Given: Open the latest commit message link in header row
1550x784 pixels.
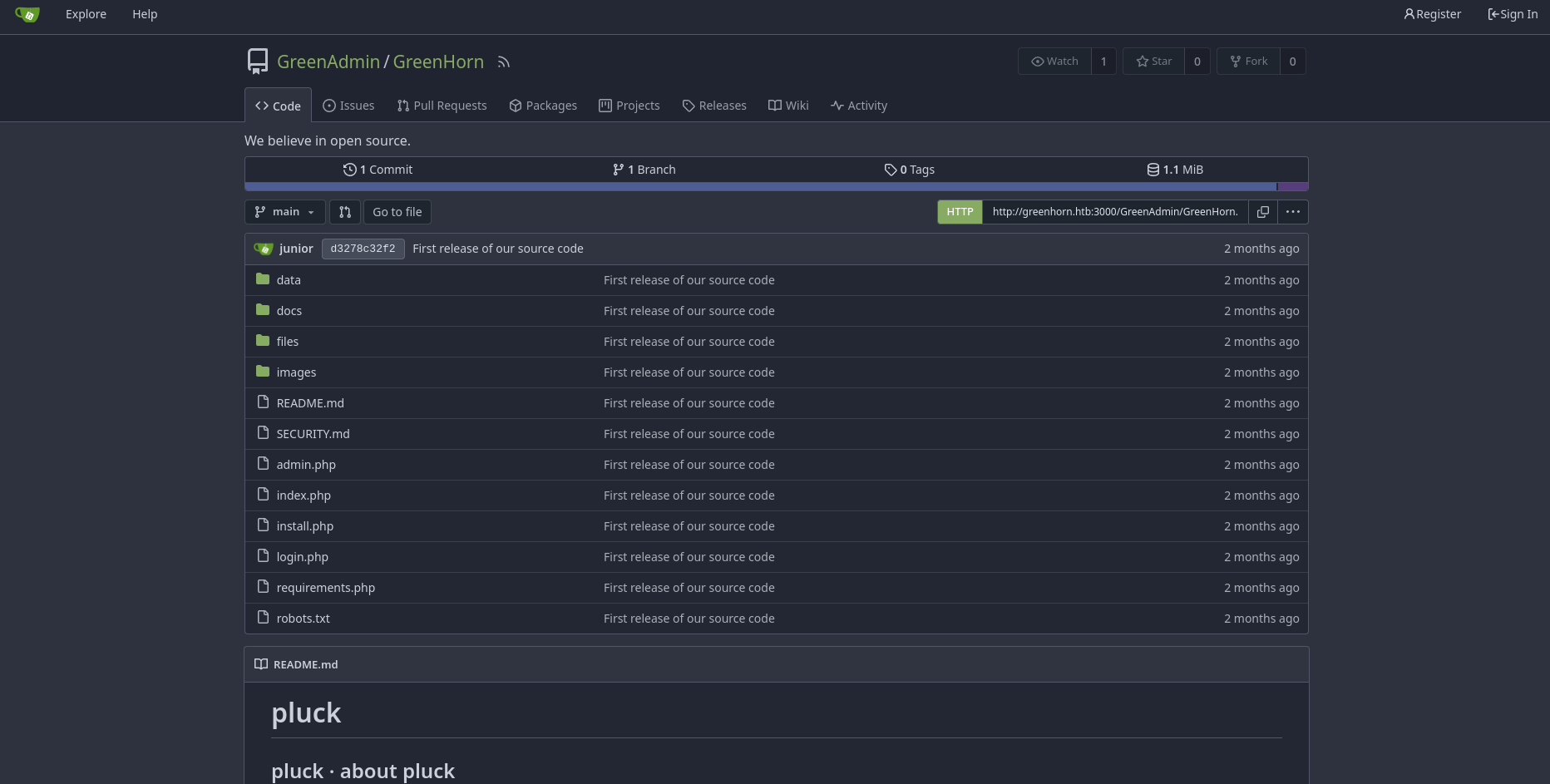Looking at the screenshot, I should (x=498, y=249).
